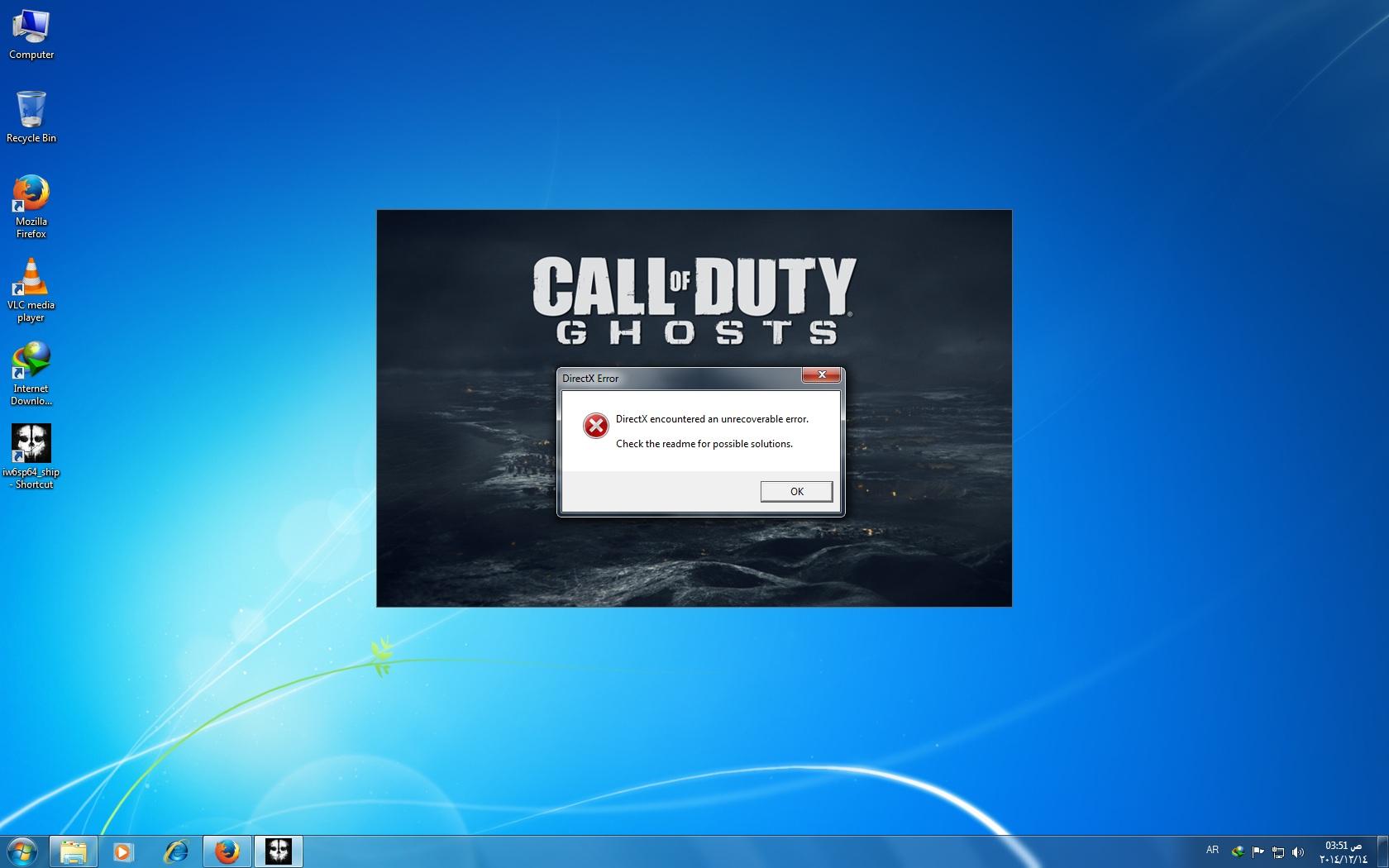Click OK in the DirectX Error dialog
The height and width of the screenshot is (868, 1389).
point(796,491)
